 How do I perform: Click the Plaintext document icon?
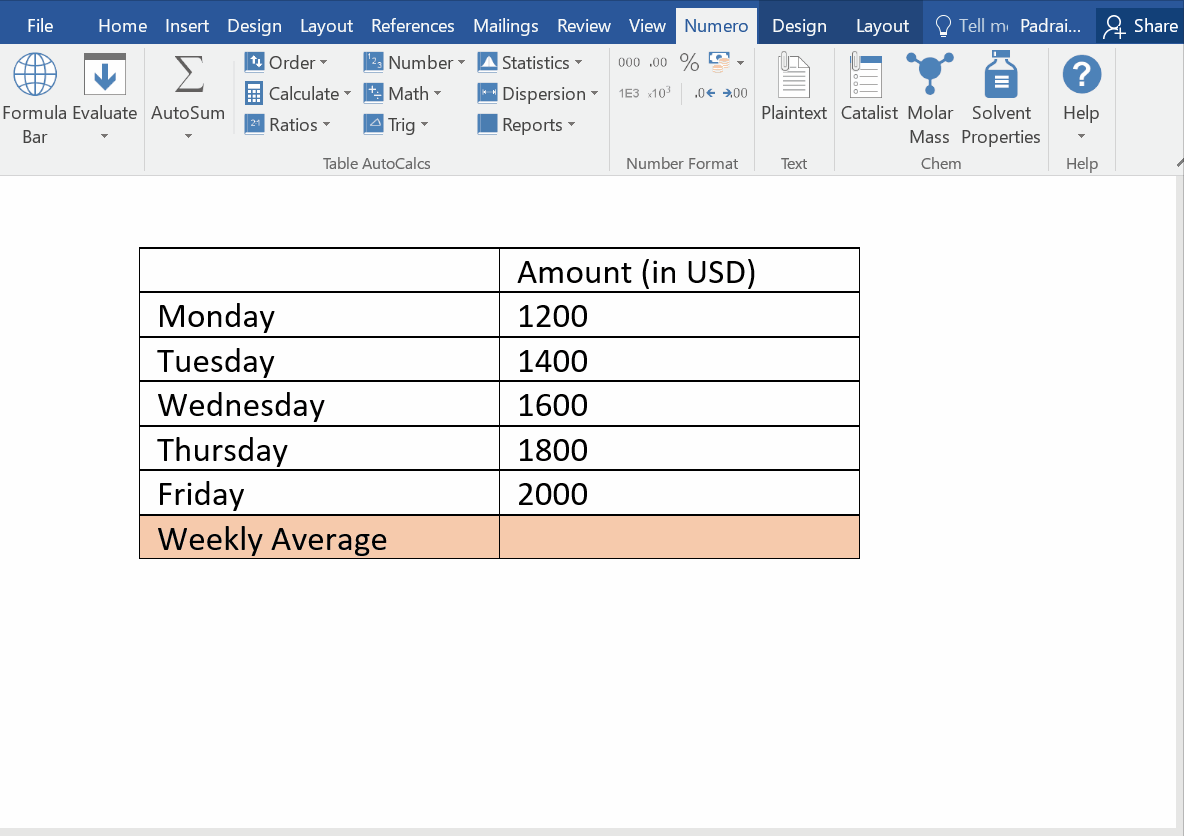coord(794,77)
